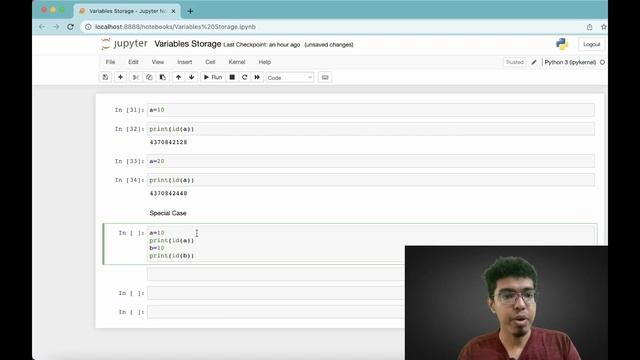Open a new browser tab with plus
Image resolution: width=640 pixels, height=360 pixels.
pyautogui.click(x=190, y=11)
